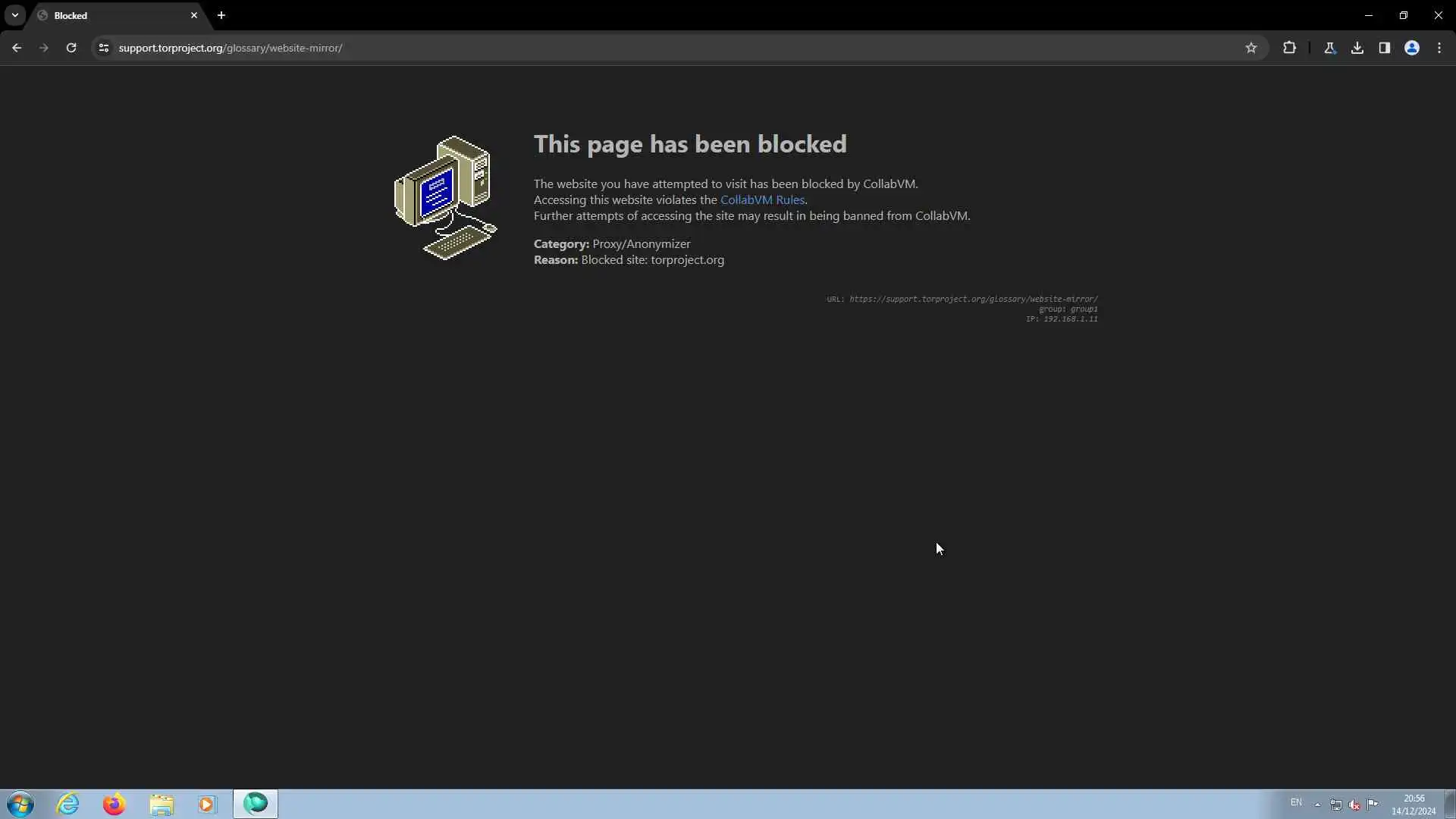The width and height of the screenshot is (1456, 819).
Task: Click the browser back arrow button
Action: [17, 48]
